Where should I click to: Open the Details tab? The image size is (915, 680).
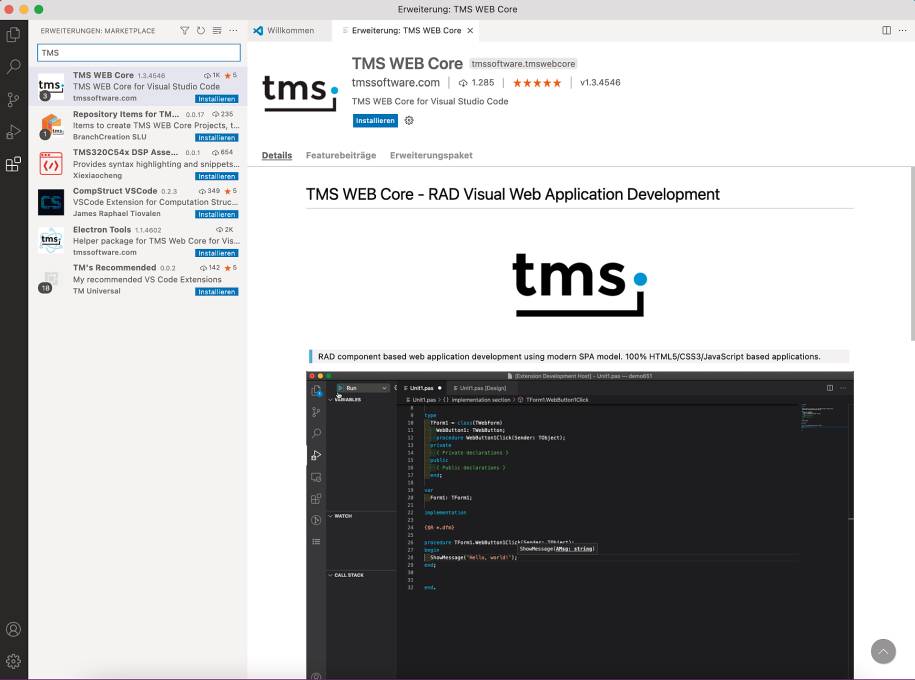click(277, 155)
